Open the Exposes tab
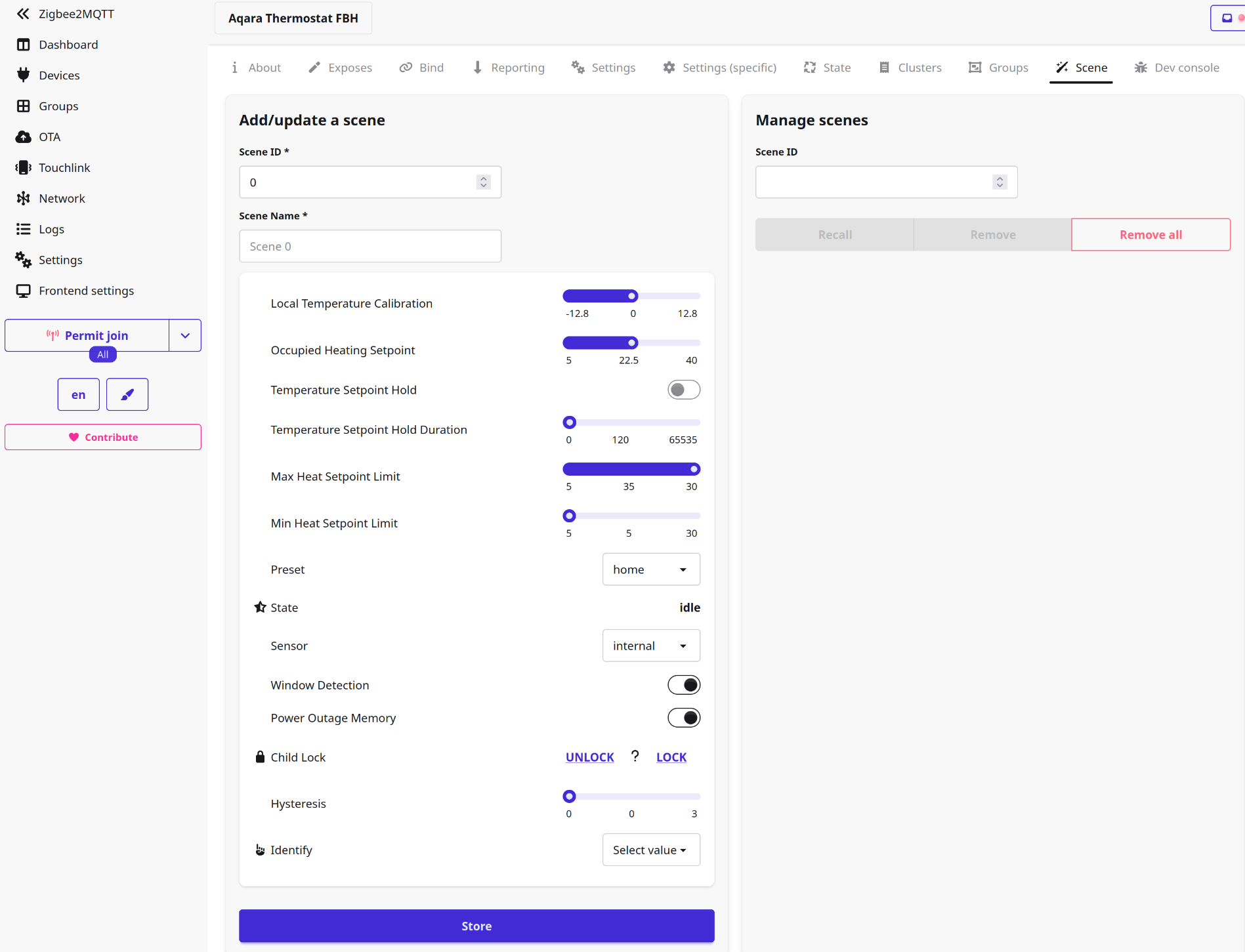 pos(341,68)
